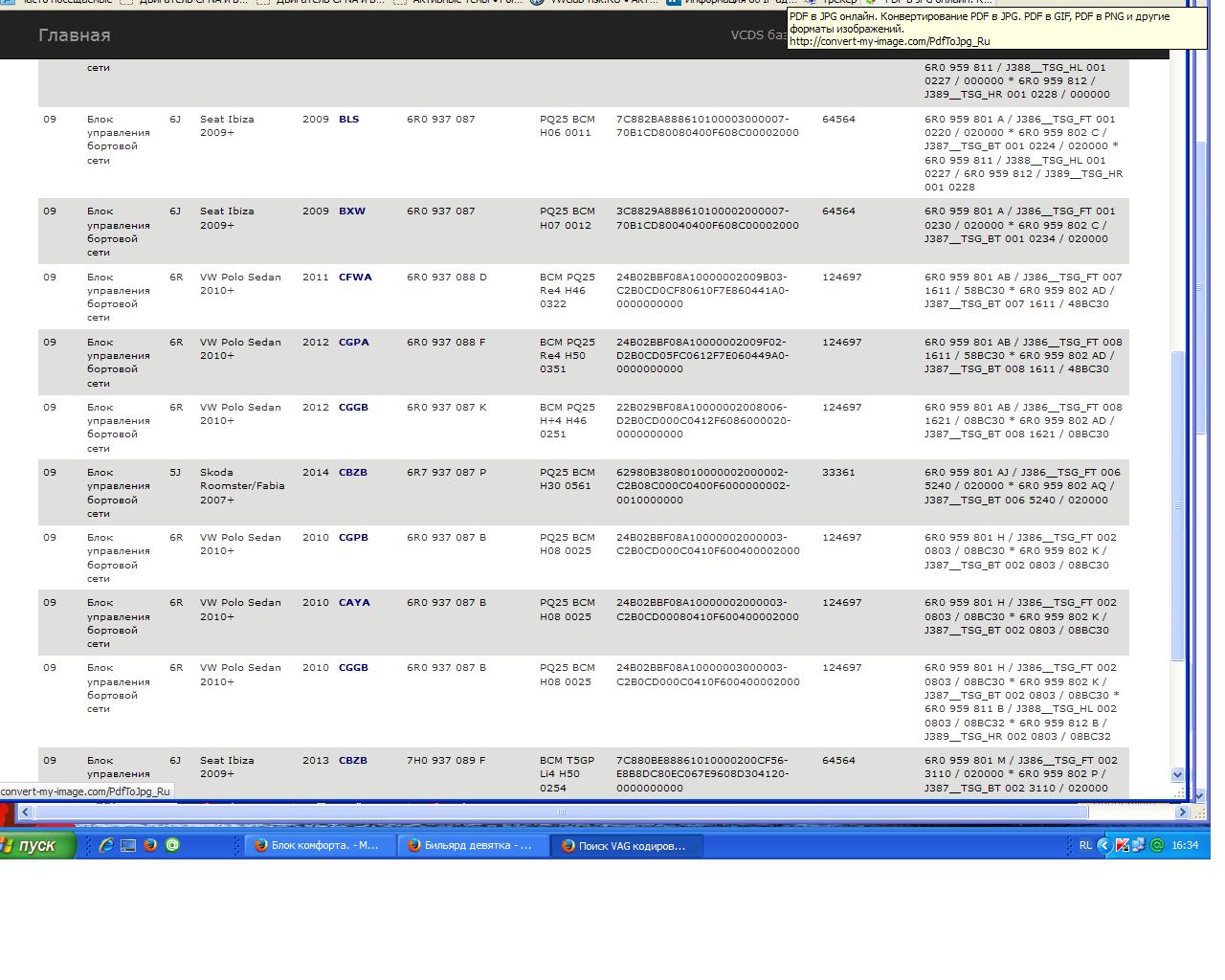Select 64564 in the BXW row

coord(838,212)
